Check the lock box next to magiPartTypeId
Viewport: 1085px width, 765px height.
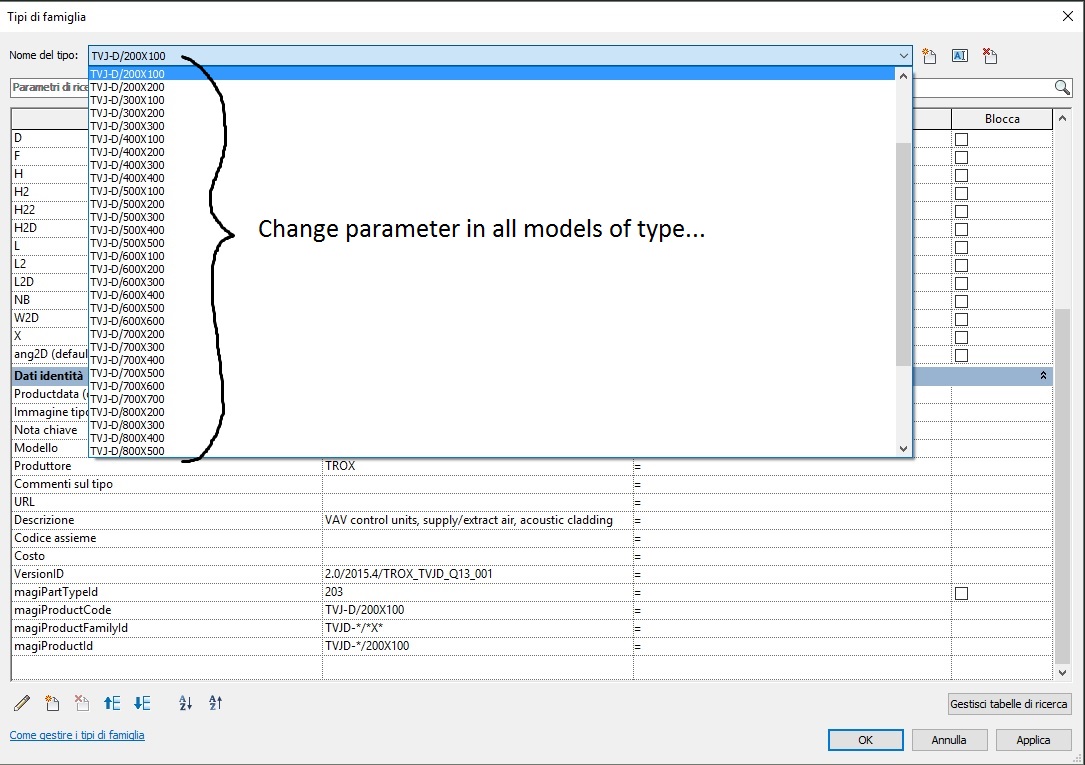pyautogui.click(x=961, y=592)
